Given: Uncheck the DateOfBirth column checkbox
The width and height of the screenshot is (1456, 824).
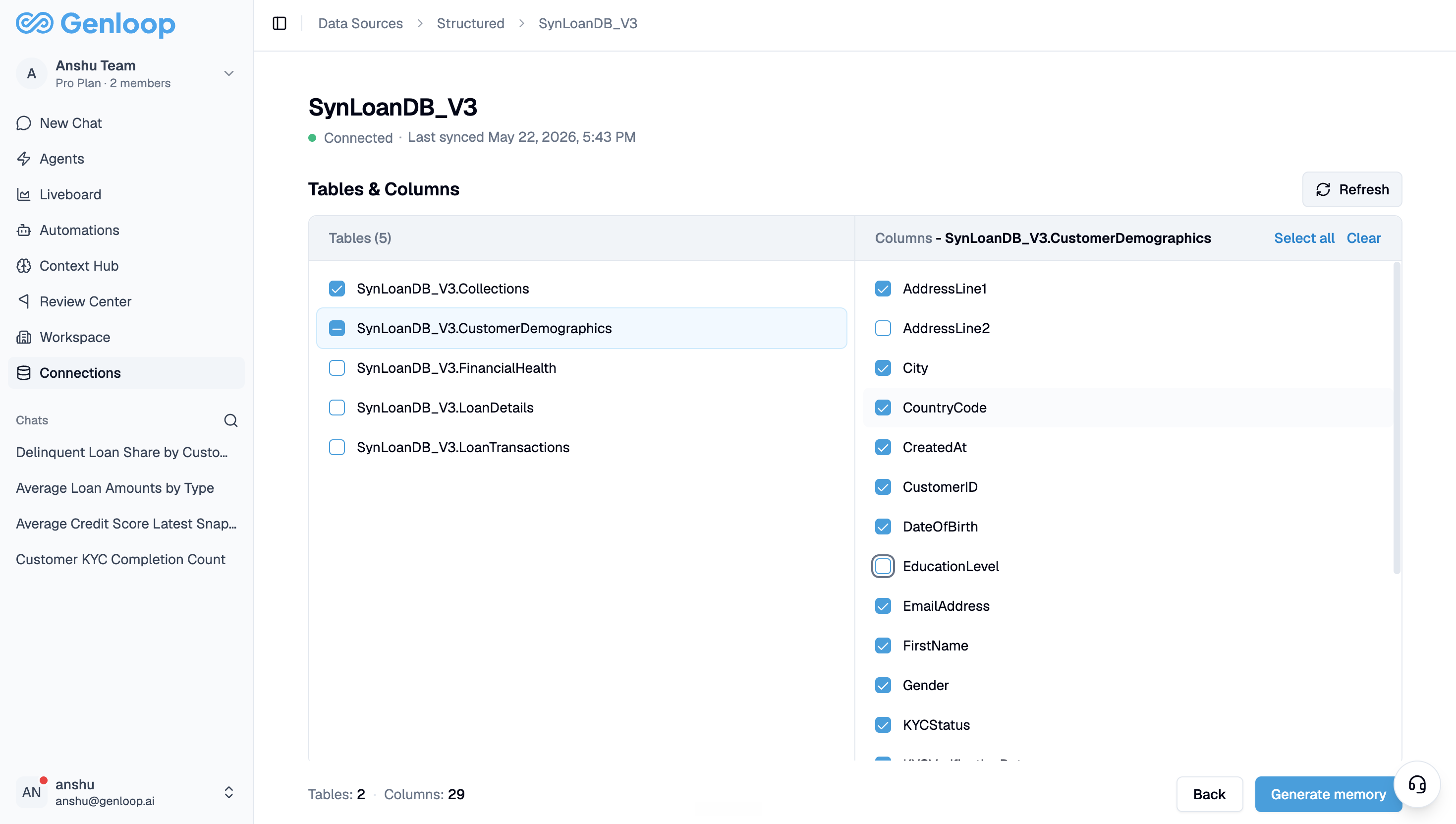Looking at the screenshot, I should click(883, 527).
